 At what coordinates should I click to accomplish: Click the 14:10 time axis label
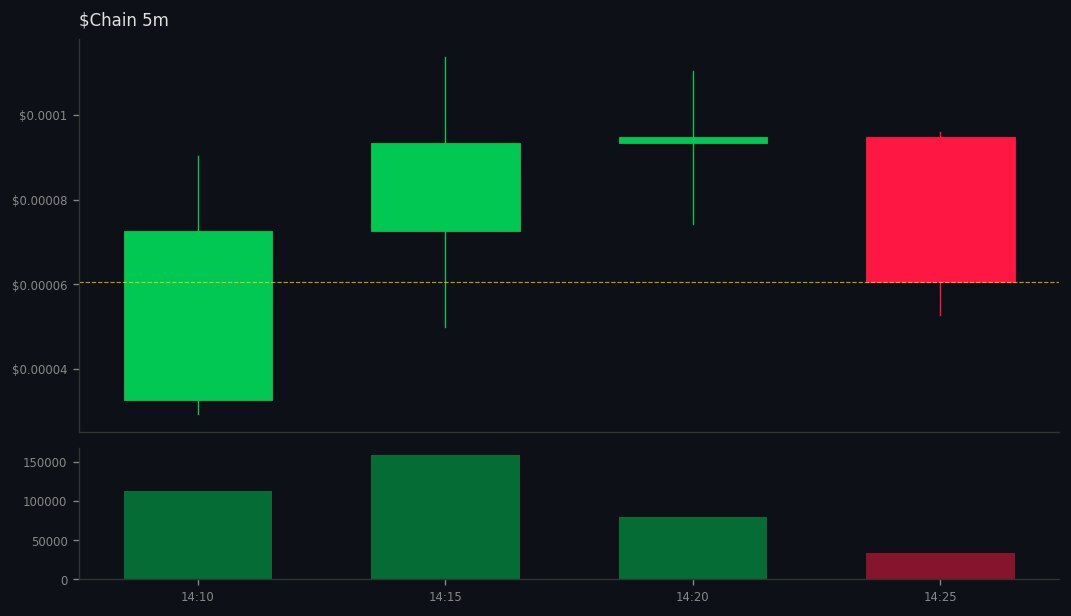click(197, 596)
